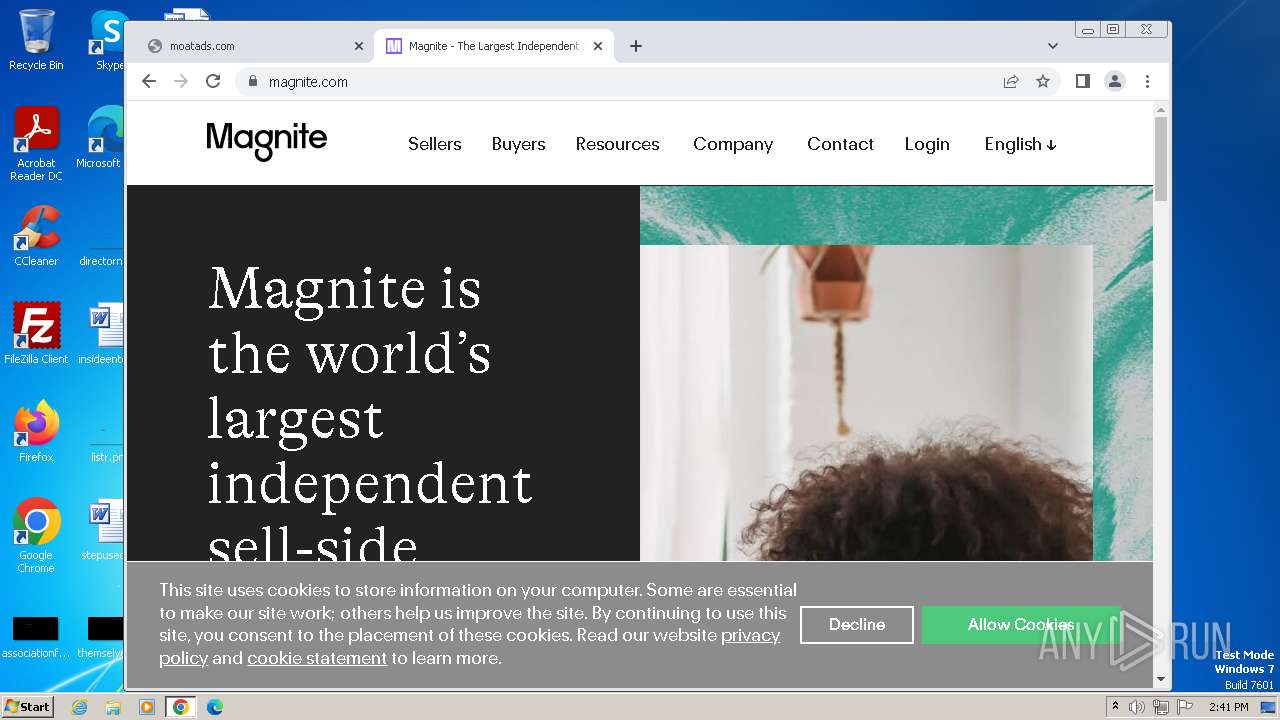
Task: Close the moatads.com tab
Action: tap(359, 46)
